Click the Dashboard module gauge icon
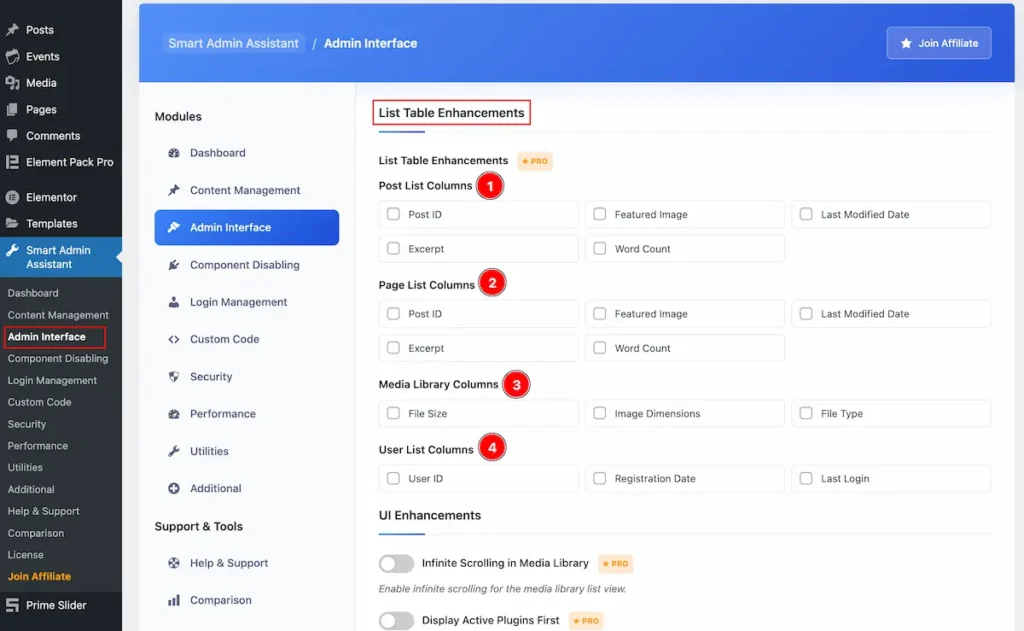Viewport: 1024px width, 631px height. [x=174, y=153]
